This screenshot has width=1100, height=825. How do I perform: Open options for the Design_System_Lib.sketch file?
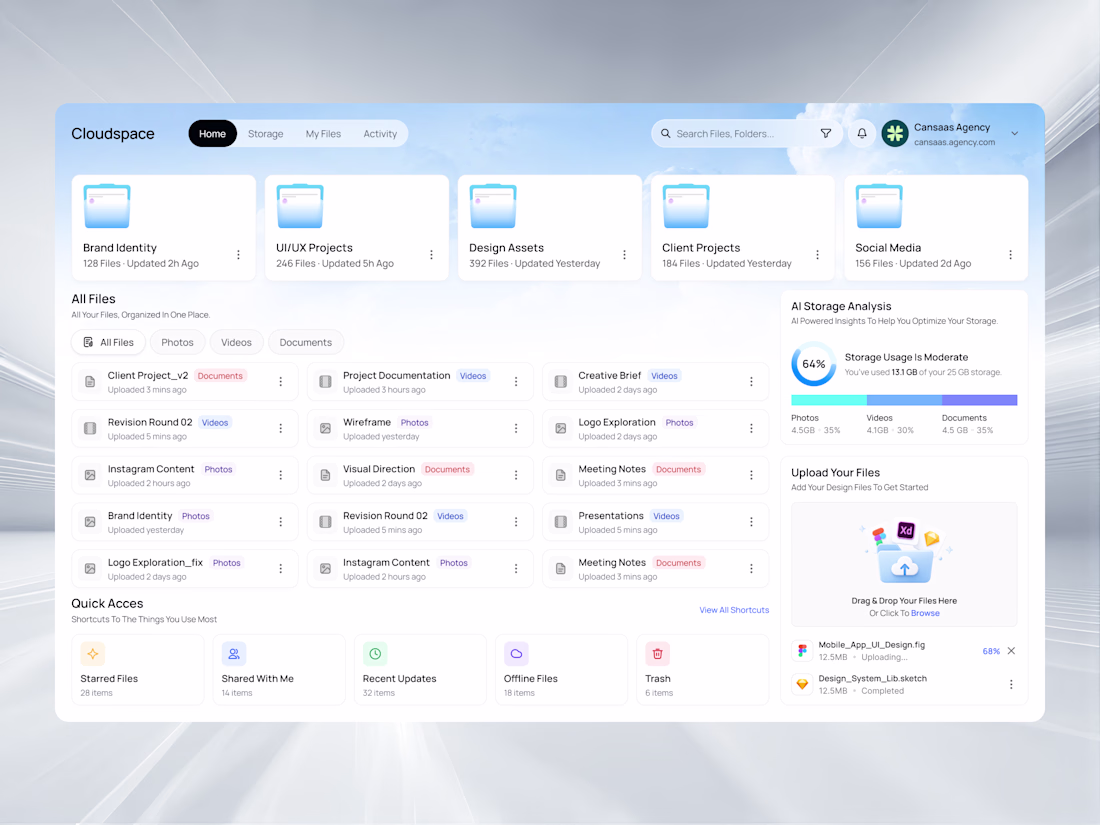pyautogui.click(x=1011, y=684)
